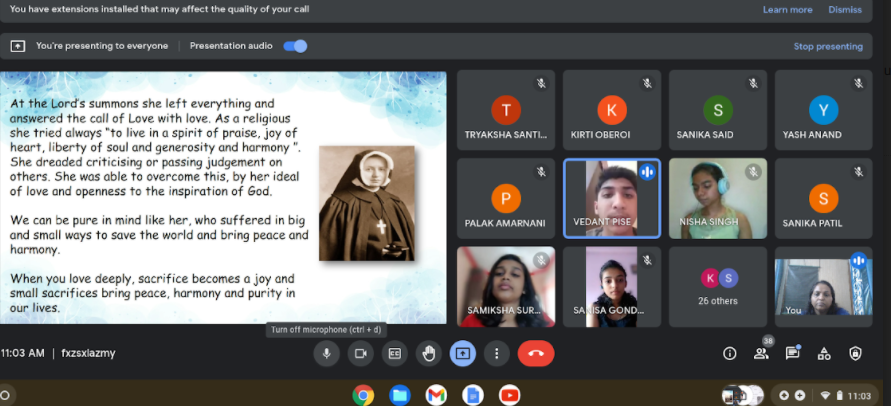Select Vedant Pise video tile

click(611, 198)
